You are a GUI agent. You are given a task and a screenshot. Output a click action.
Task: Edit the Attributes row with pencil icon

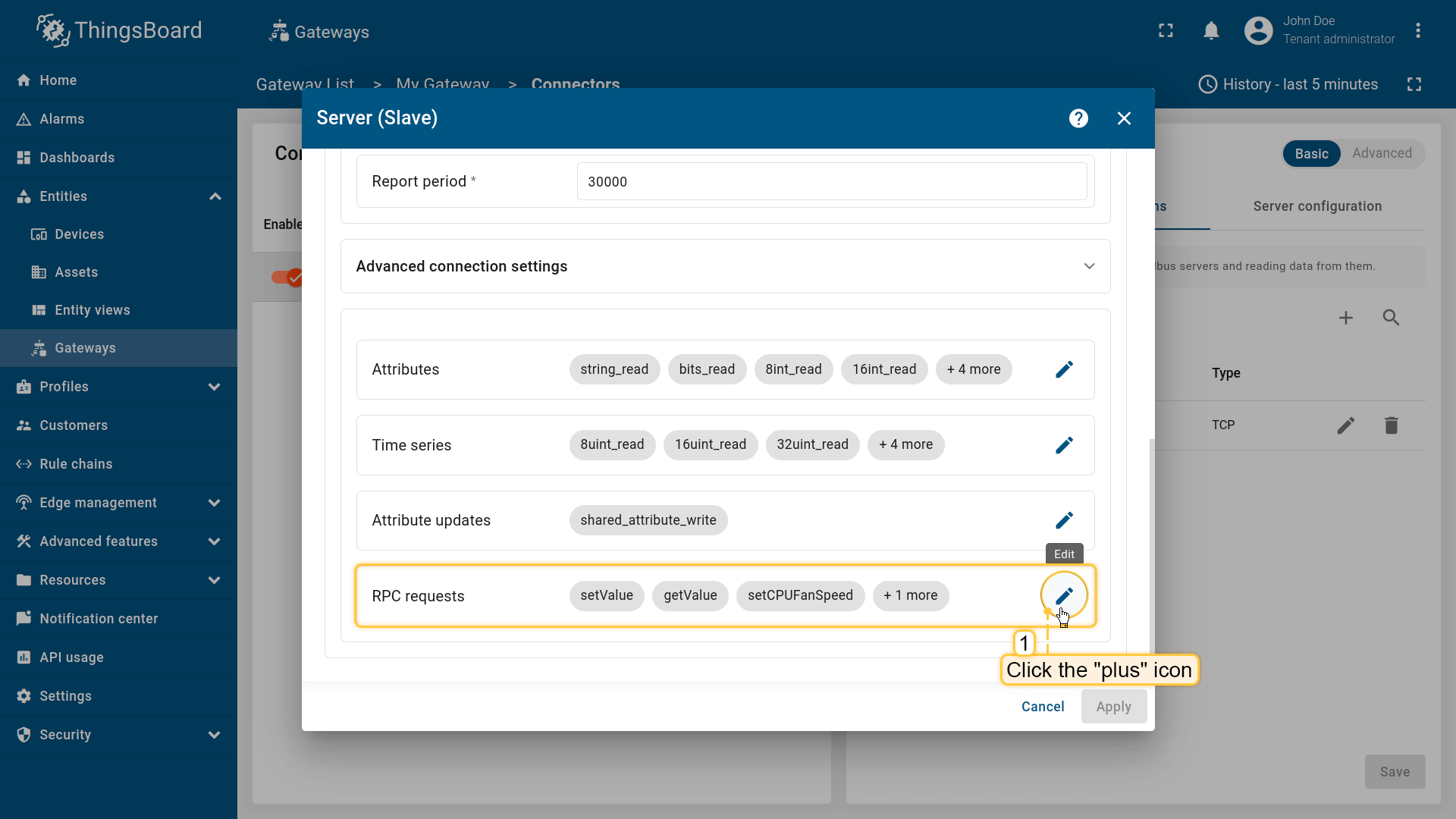tap(1064, 369)
